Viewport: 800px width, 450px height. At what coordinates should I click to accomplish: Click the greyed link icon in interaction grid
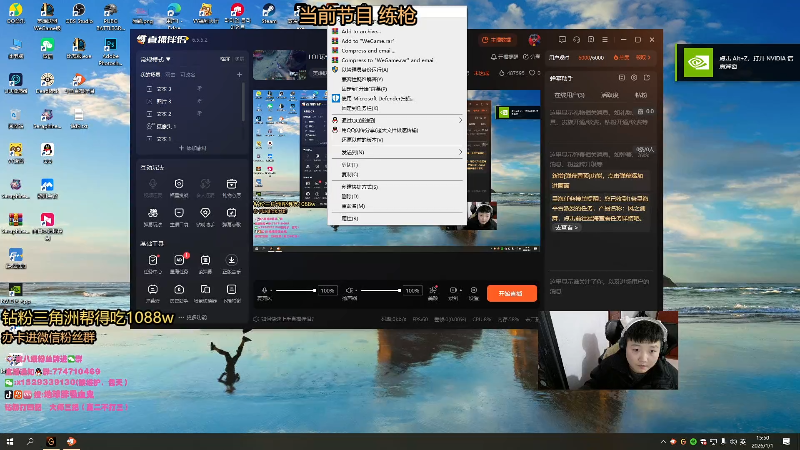pos(205,184)
